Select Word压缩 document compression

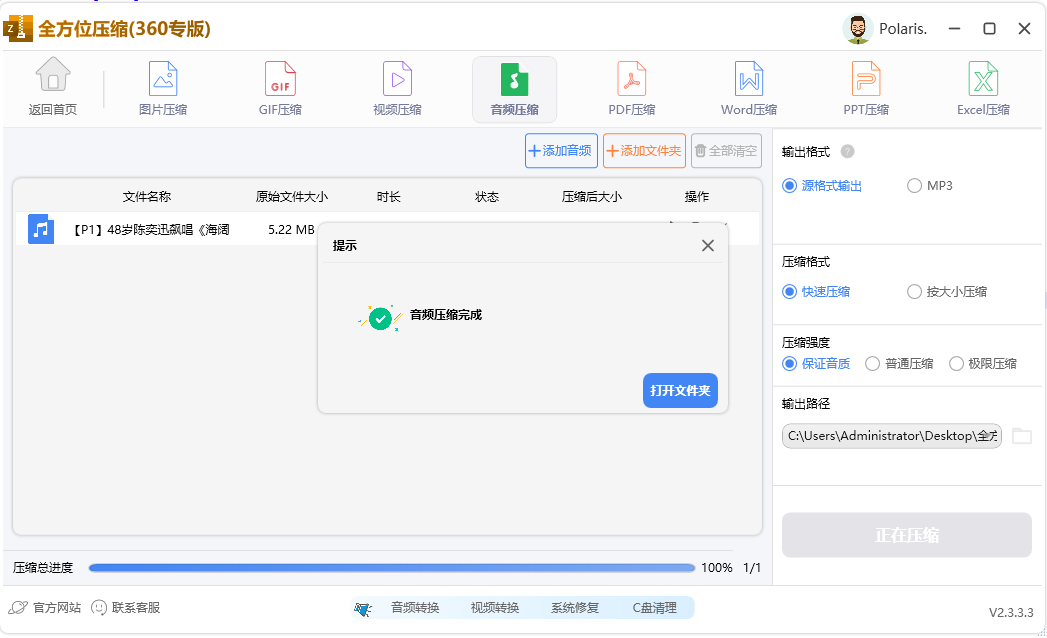pos(748,88)
